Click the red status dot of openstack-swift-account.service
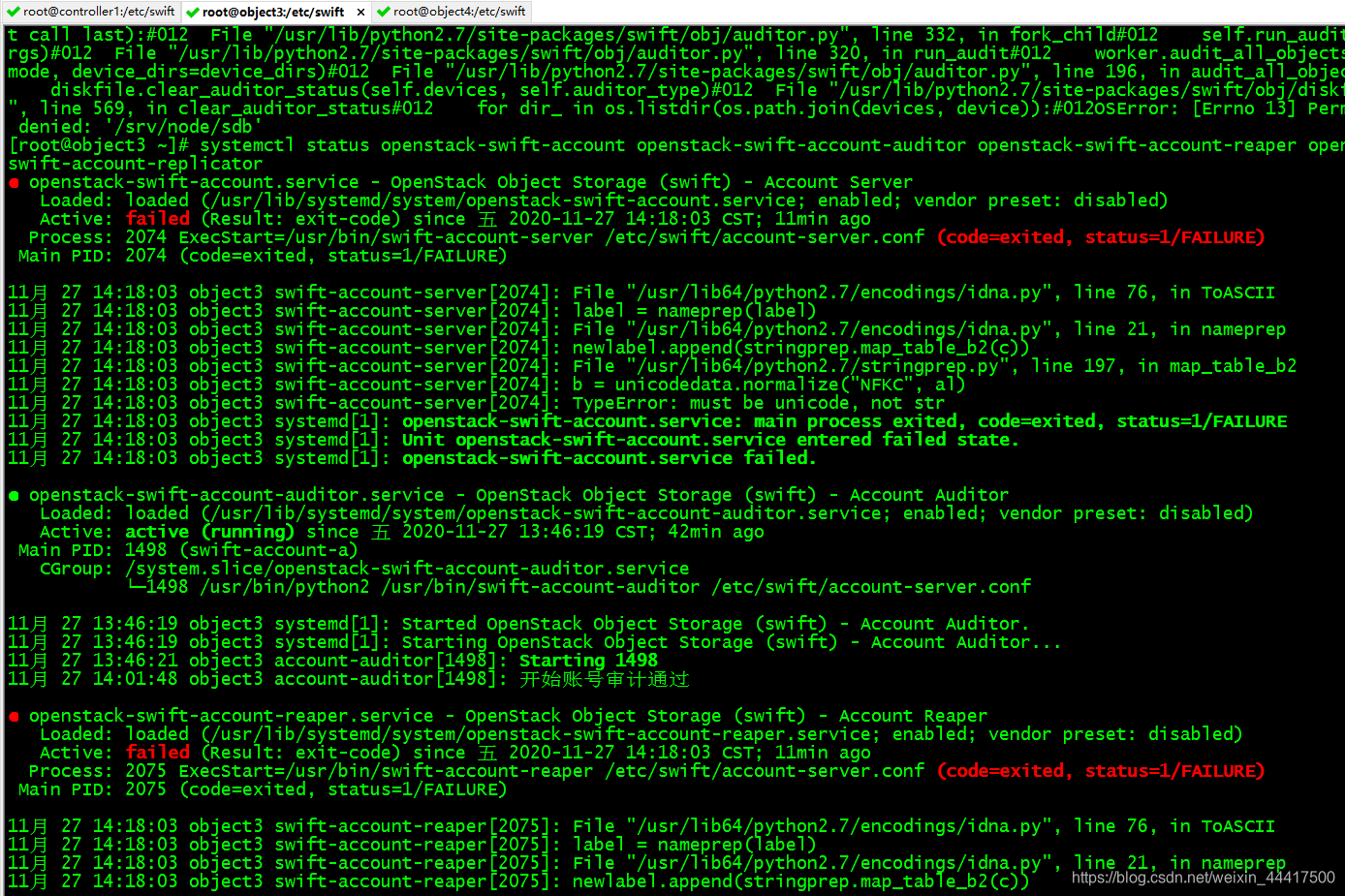This screenshot has width=1345, height=896. click(x=14, y=182)
